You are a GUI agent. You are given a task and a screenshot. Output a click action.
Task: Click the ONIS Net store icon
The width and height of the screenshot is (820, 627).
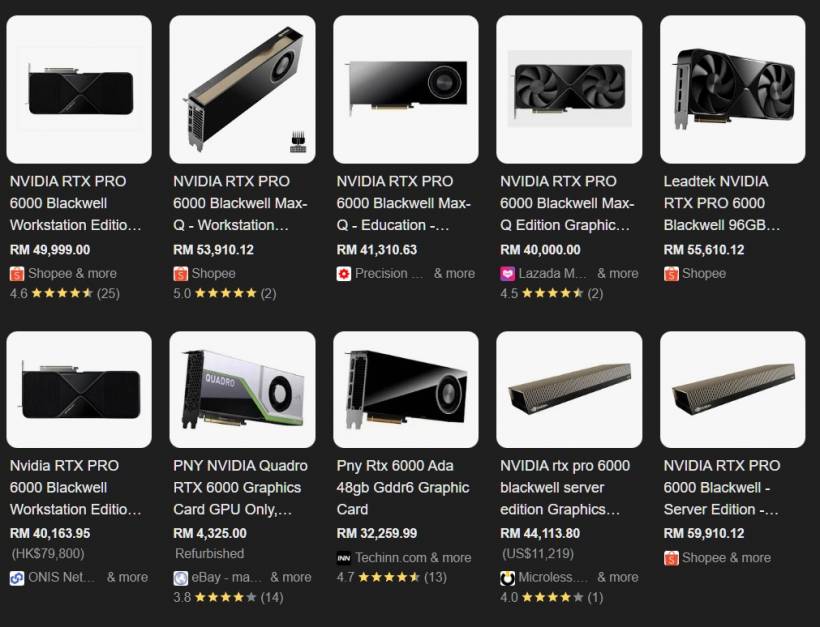tap(17, 578)
